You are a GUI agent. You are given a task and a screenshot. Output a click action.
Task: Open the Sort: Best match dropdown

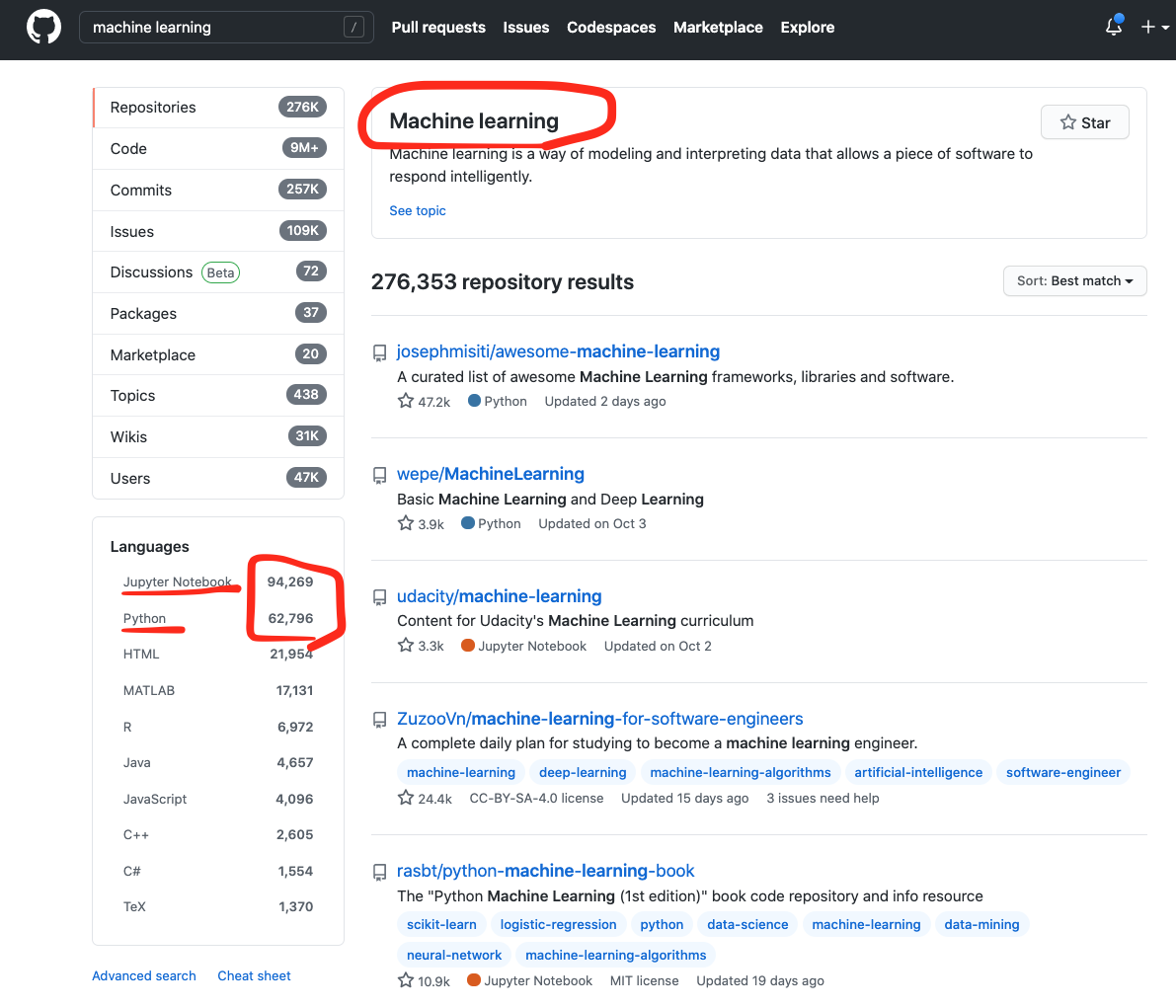click(1074, 280)
